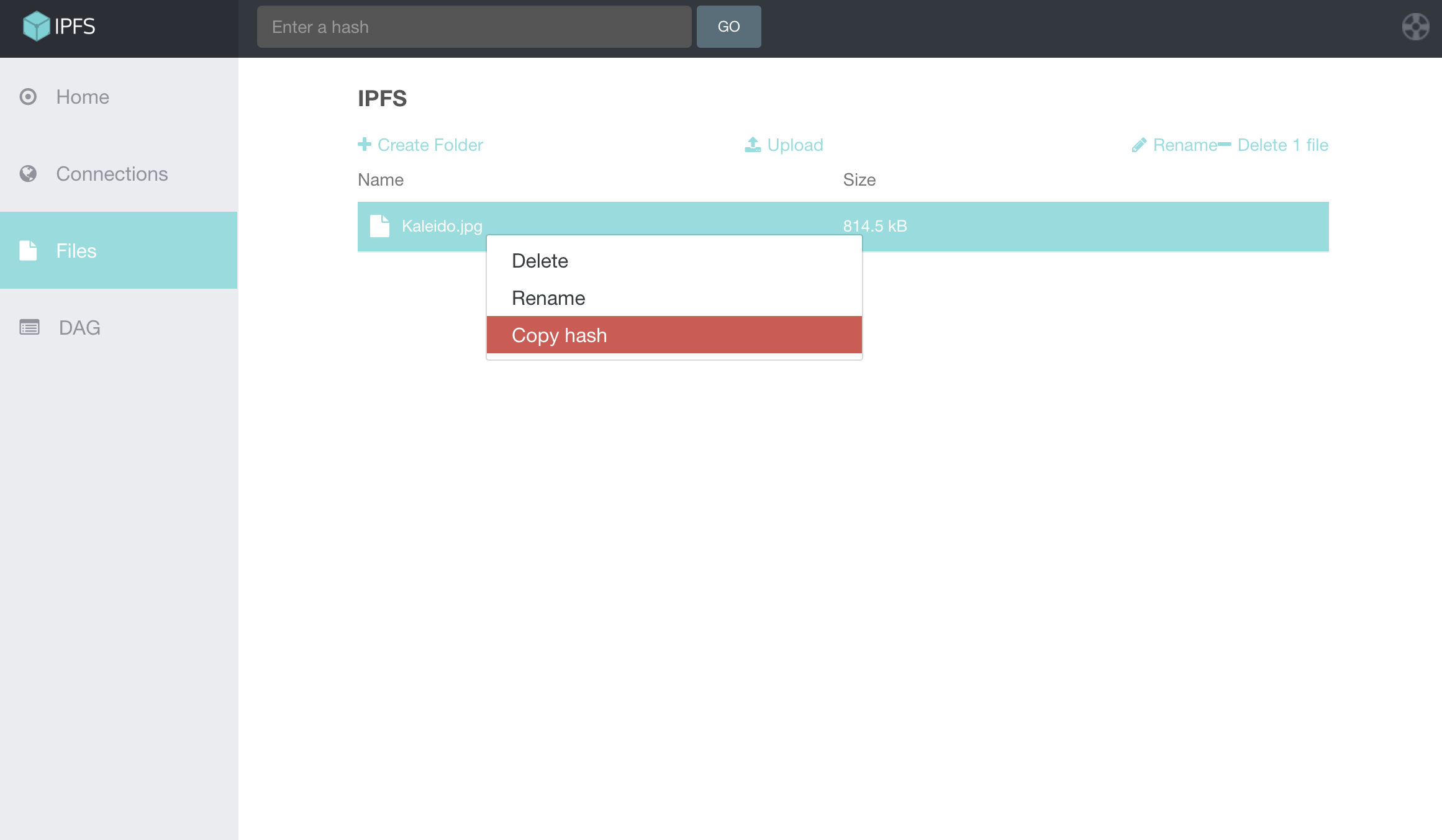Viewport: 1442px width, 840px height.
Task: Focus the Enter a hash input field
Action: pos(474,27)
